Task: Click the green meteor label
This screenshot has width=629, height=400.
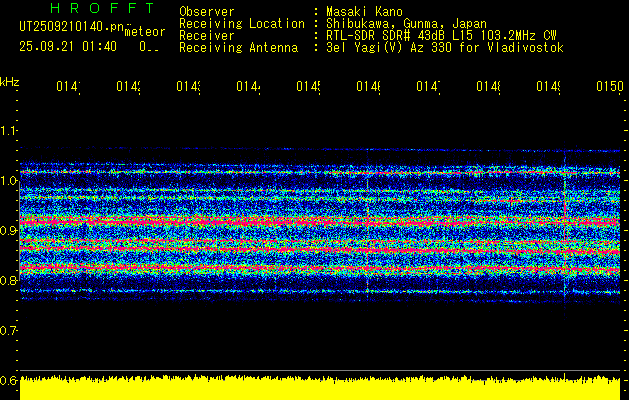Action: tap(142, 33)
